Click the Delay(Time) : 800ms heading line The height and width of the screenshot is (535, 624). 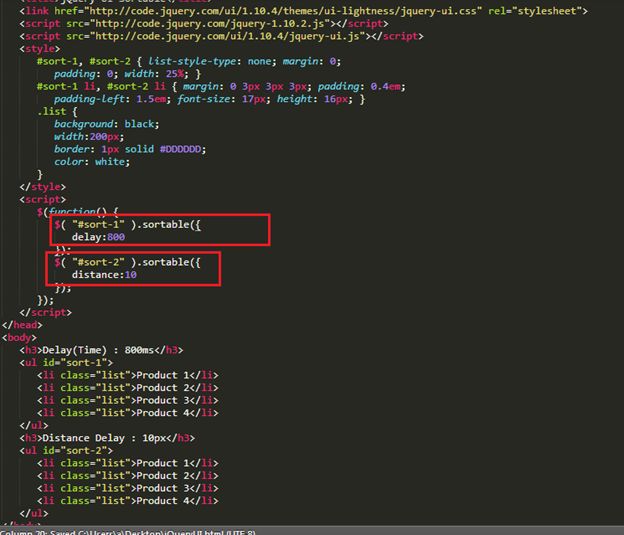[101, 350]
